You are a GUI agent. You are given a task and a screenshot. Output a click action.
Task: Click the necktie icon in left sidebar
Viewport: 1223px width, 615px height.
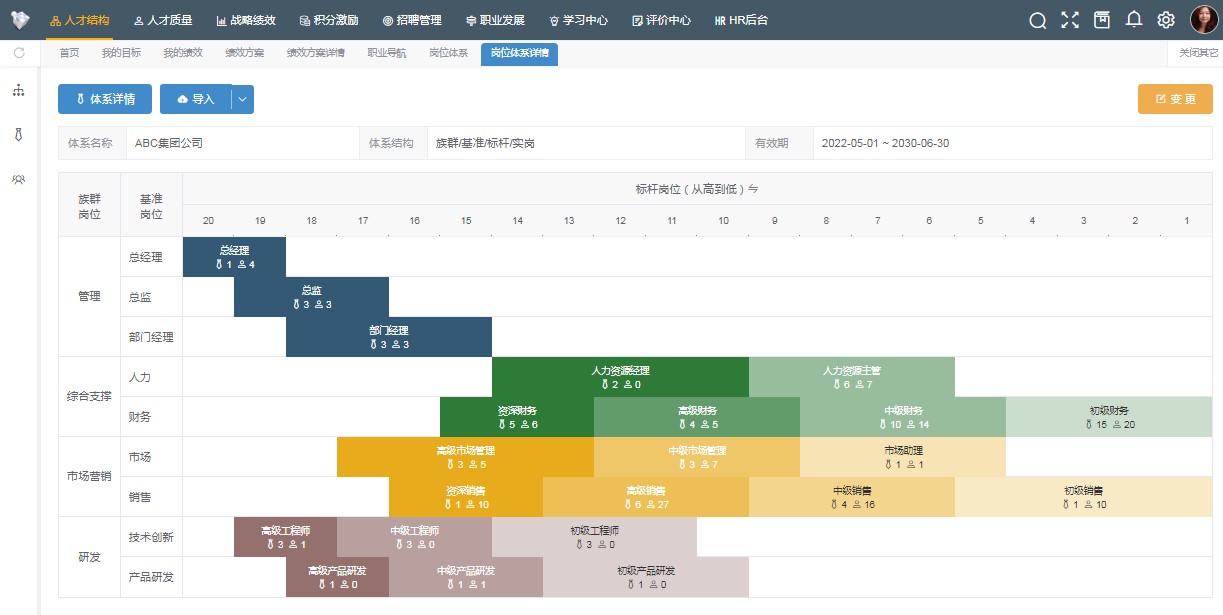pyautogui.click(x=18, y=134)
